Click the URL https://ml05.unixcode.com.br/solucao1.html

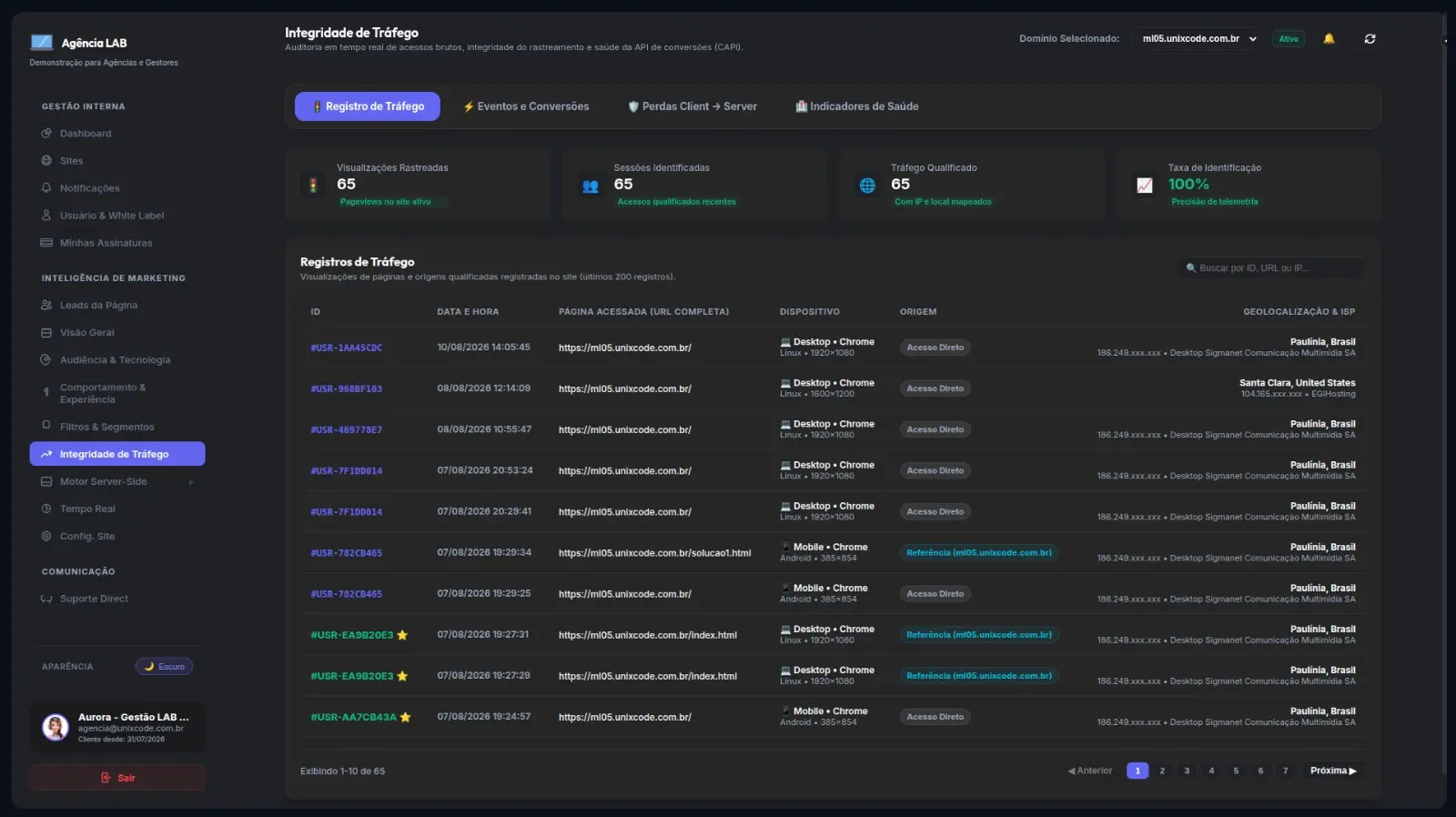point(655,553)
